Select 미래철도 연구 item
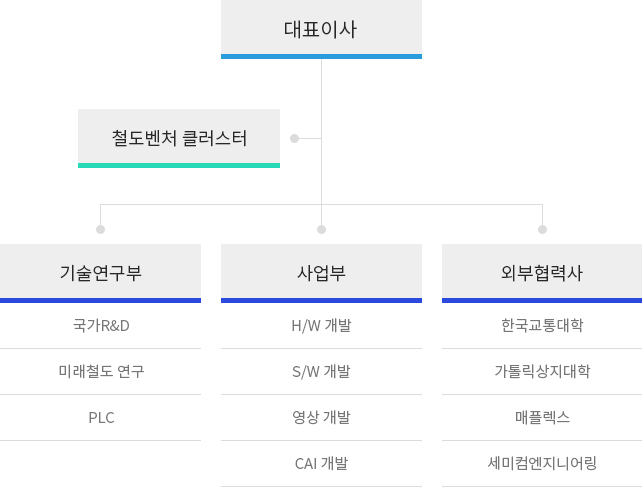Screen dimensions: 642x487 (x=101, y=372)
